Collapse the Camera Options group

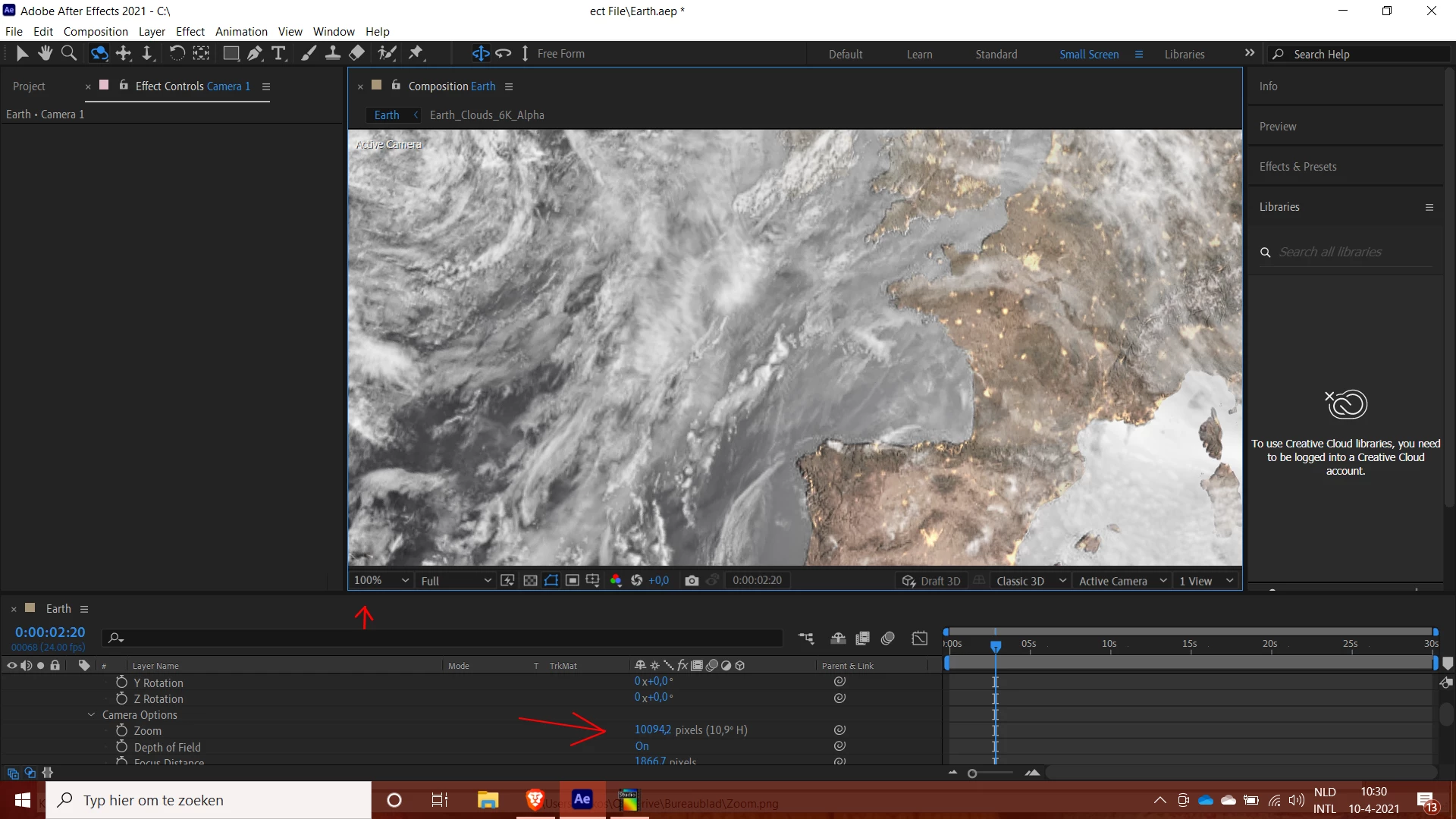pyautogui.click(x=91, y=714)
